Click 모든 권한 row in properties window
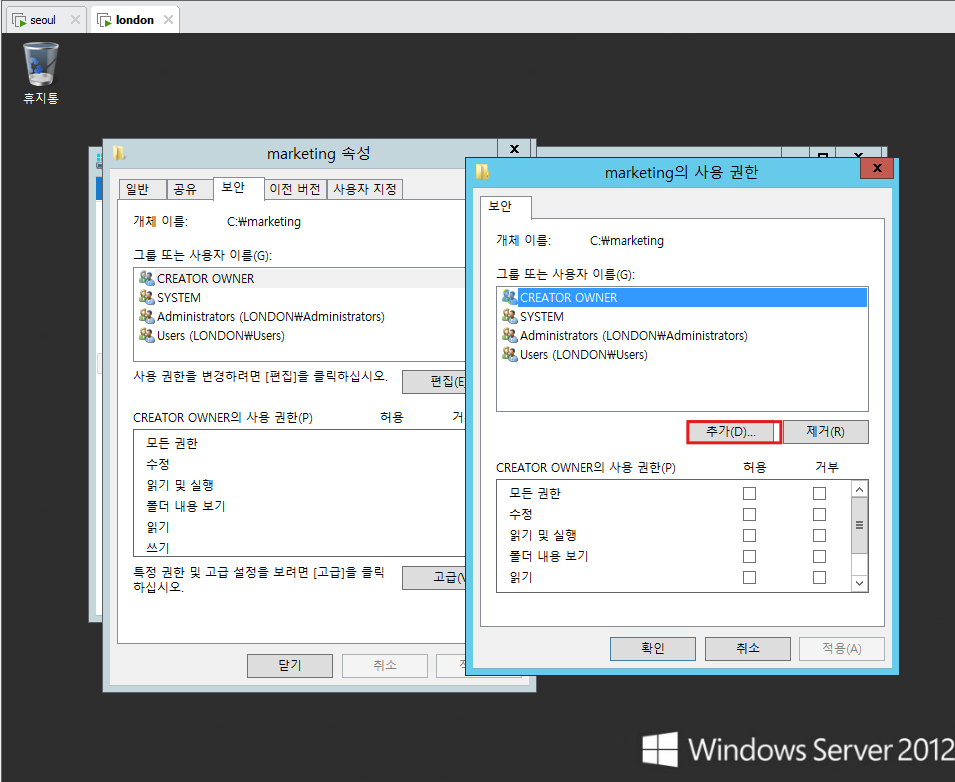The width and height of the screenshot is (955, 782). click(300, 443)
